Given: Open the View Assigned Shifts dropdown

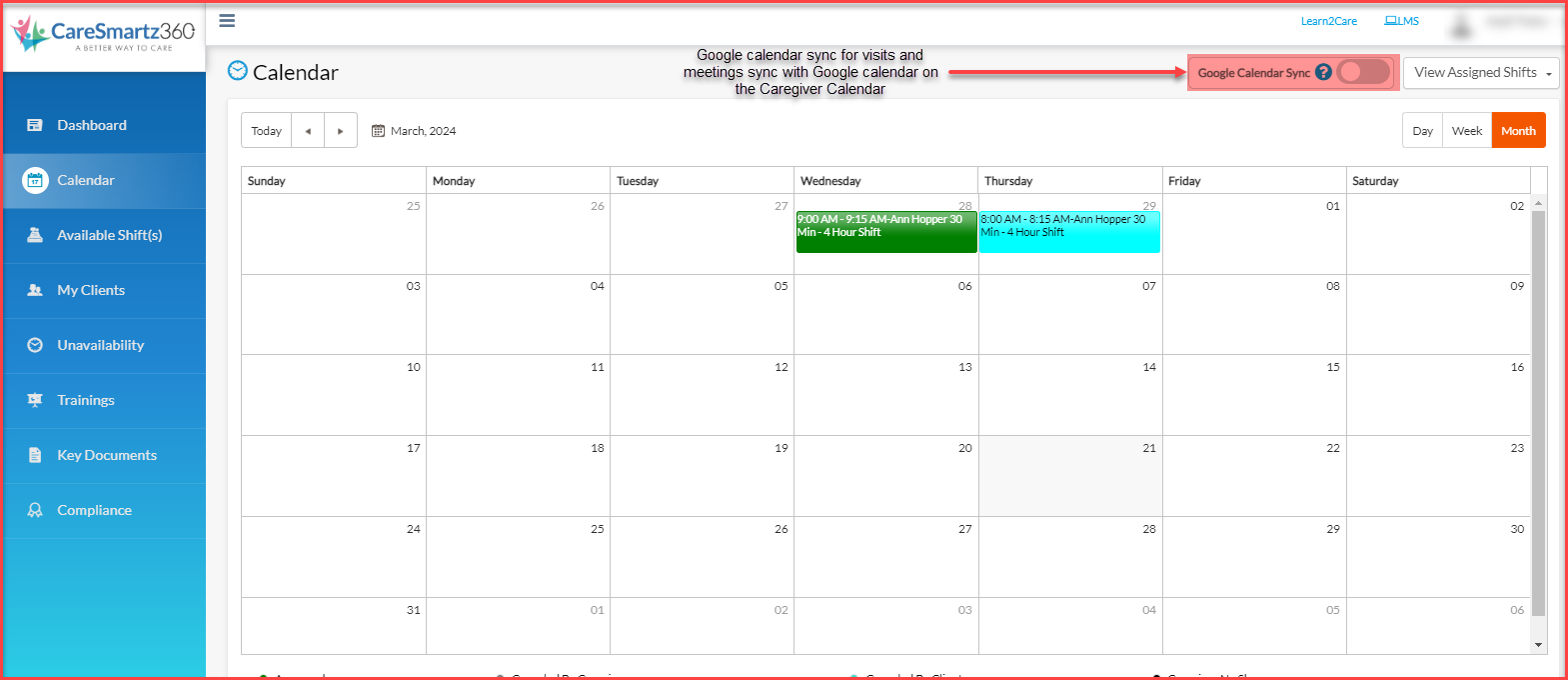Looking at the screenshot, I should click(1481, 73).
